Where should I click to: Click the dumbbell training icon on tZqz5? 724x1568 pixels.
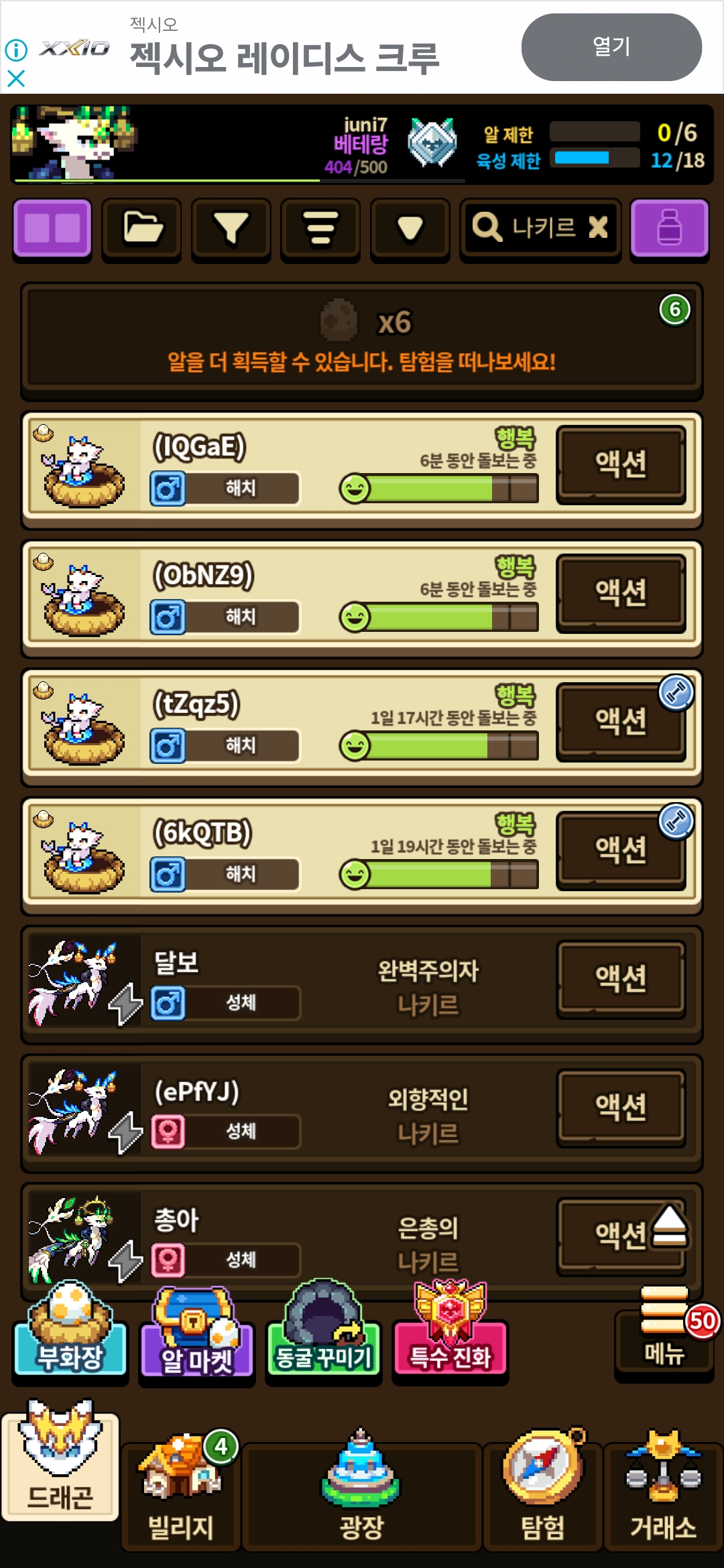[x=676, y=692]
